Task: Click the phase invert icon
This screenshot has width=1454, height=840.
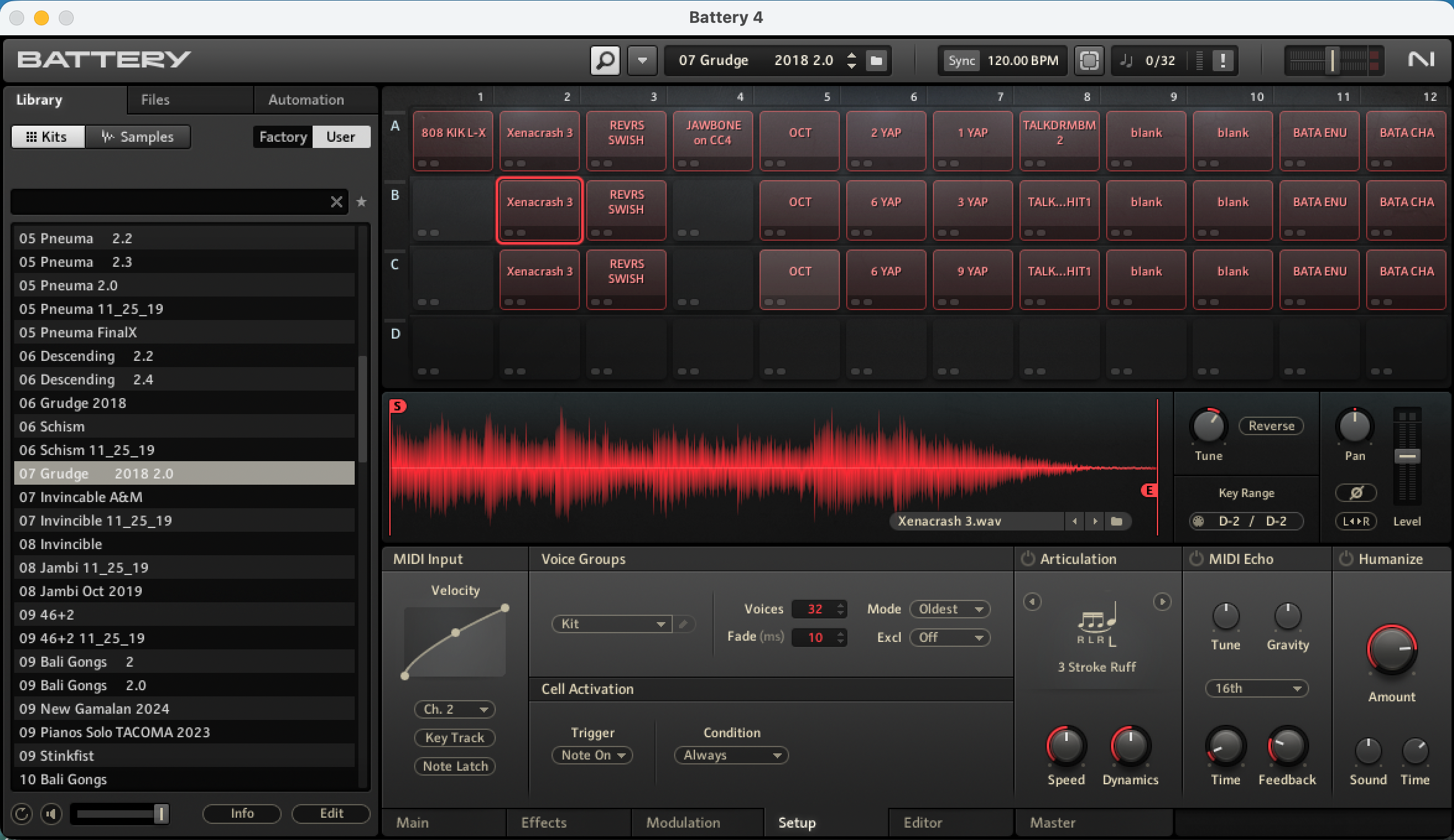Action: coord(1356,493)
